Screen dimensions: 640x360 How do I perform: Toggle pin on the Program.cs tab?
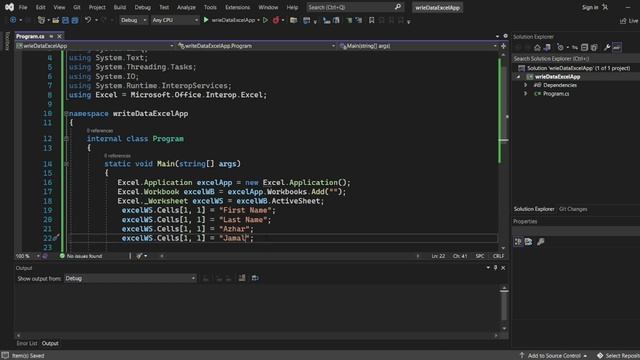click(51, 36)
